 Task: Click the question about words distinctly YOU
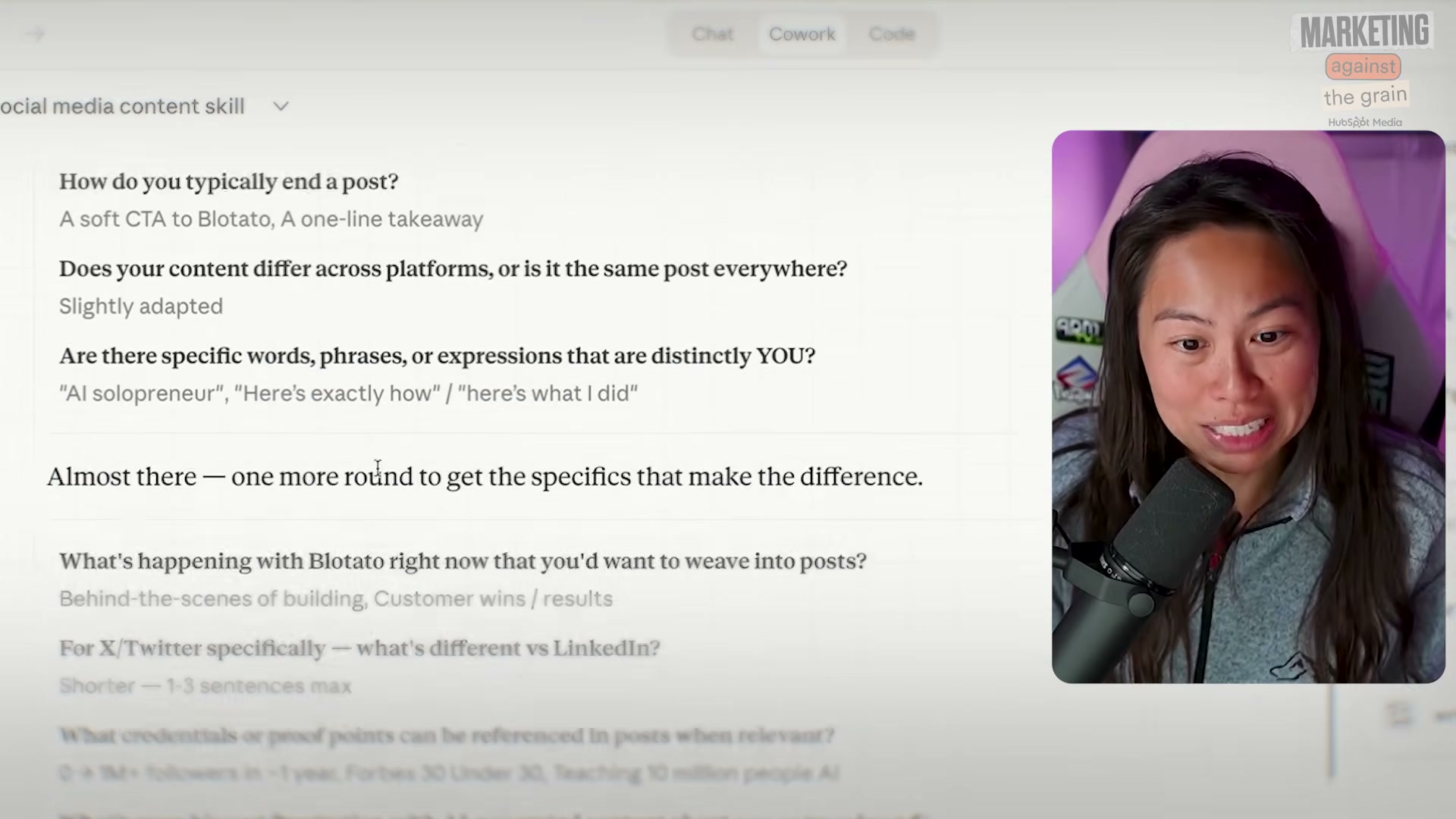437,356
